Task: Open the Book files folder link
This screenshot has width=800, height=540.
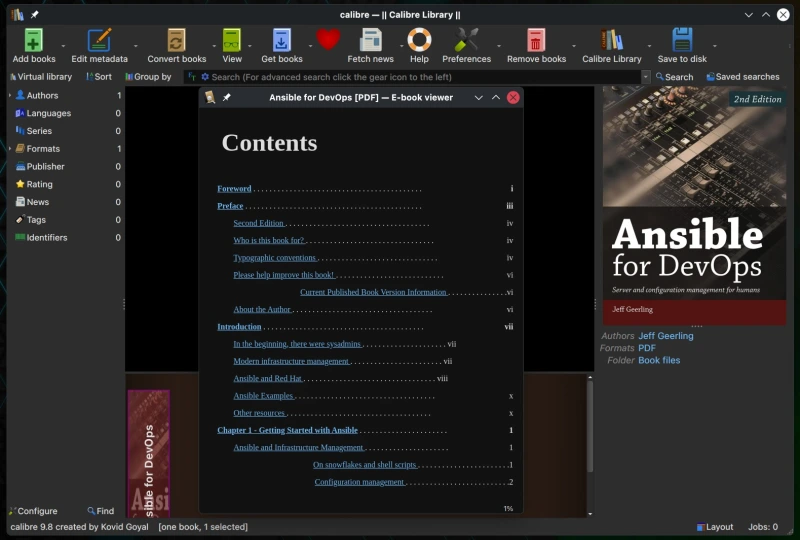Action: pyautogui.click(x=659, y=360)
